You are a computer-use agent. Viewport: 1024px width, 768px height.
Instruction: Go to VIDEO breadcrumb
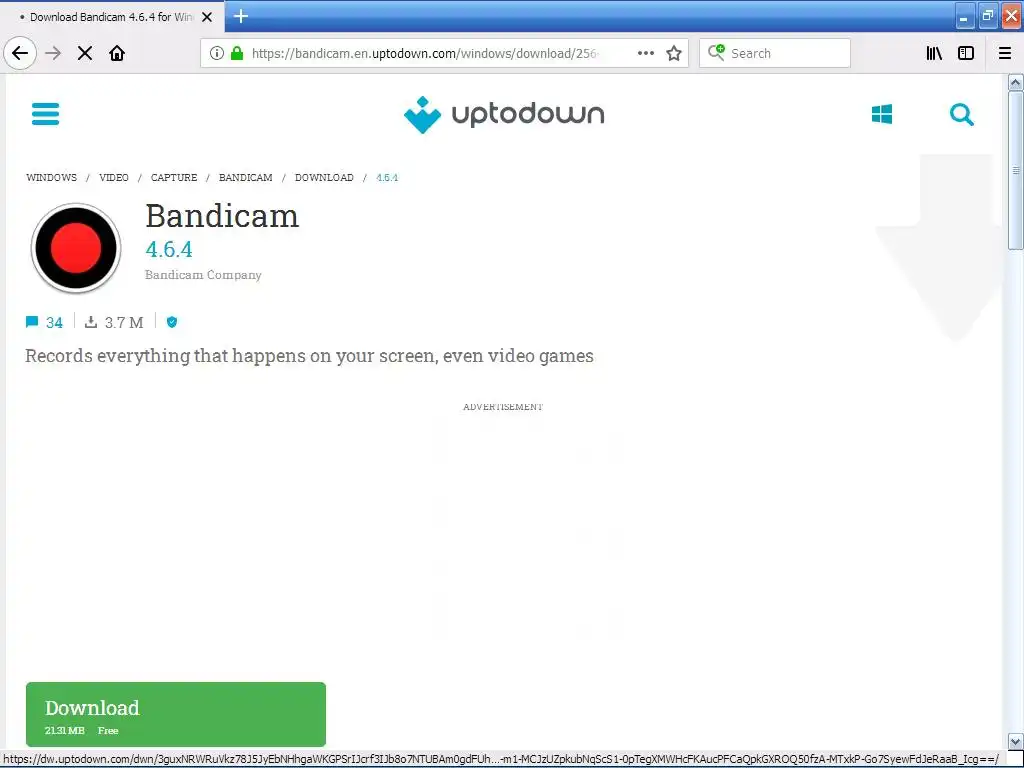(114, 178)
